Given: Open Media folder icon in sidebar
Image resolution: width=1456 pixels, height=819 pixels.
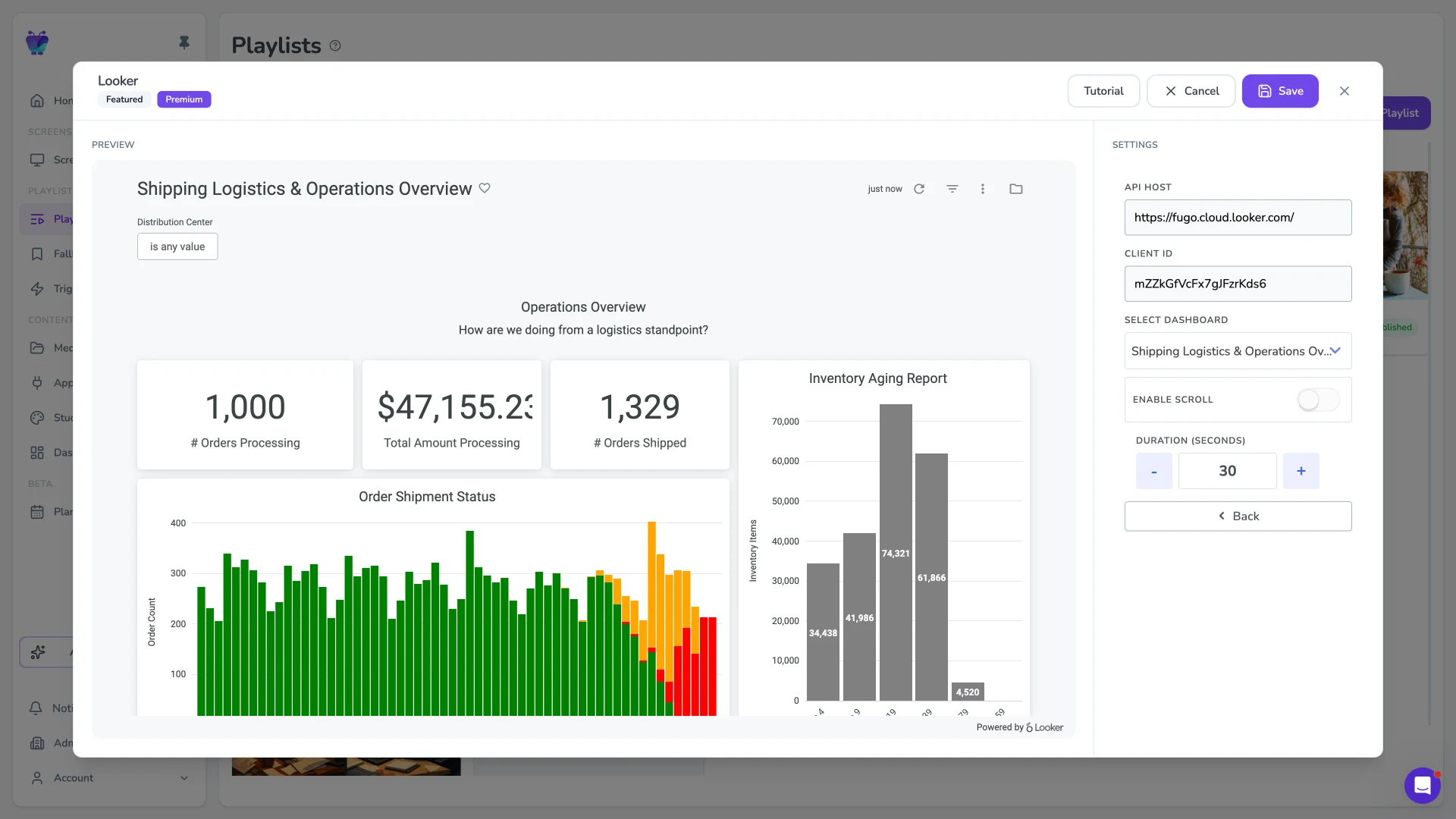Looking at the screenshot, I should tap(37, 348).
